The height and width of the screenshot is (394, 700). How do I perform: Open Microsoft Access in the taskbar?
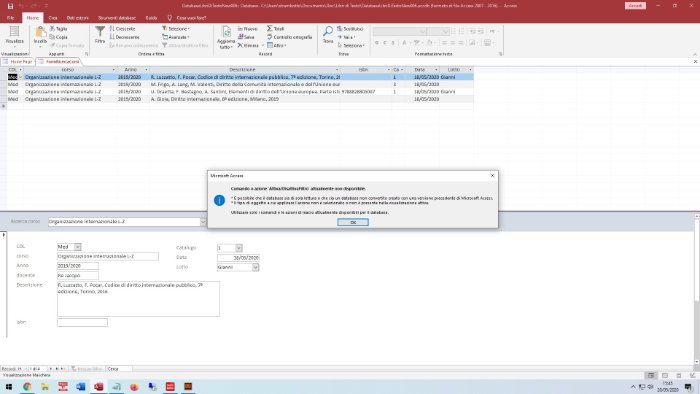click(x=99, y=386)
